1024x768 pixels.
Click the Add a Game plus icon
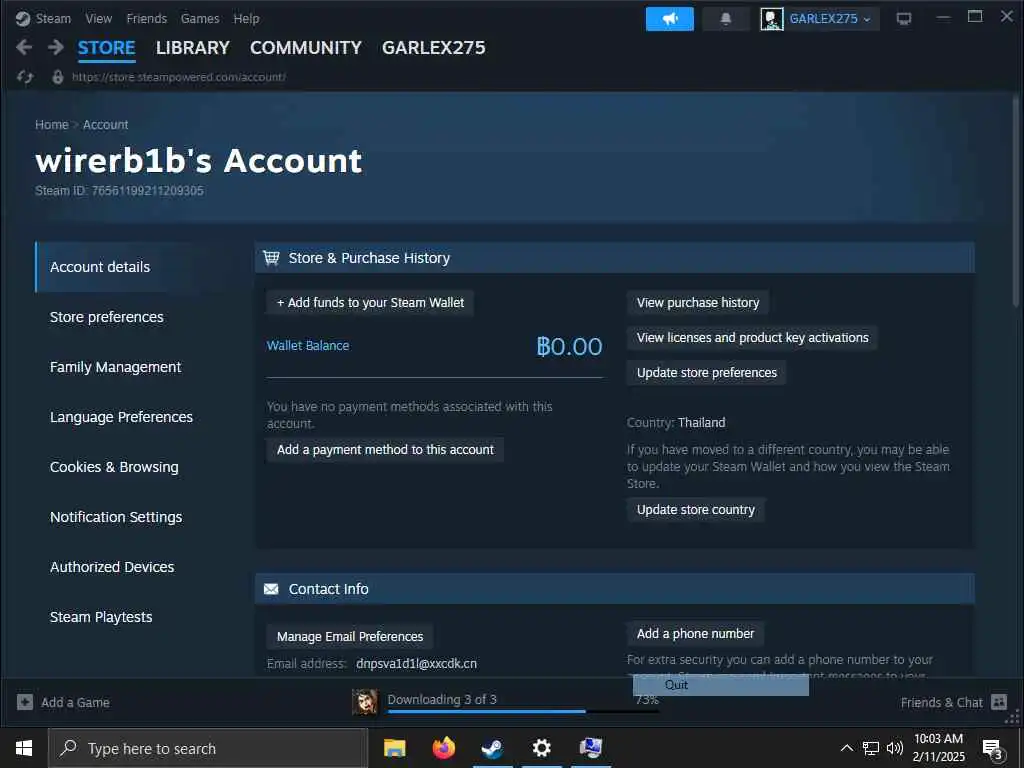click(25, 703)
